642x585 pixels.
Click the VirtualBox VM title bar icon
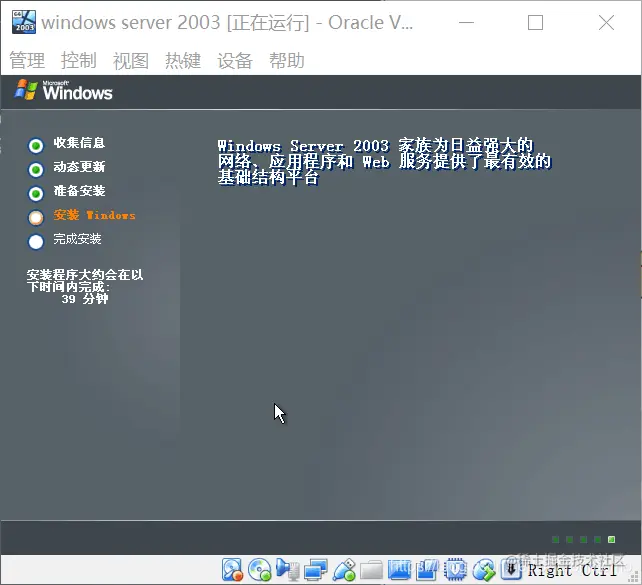24,22
